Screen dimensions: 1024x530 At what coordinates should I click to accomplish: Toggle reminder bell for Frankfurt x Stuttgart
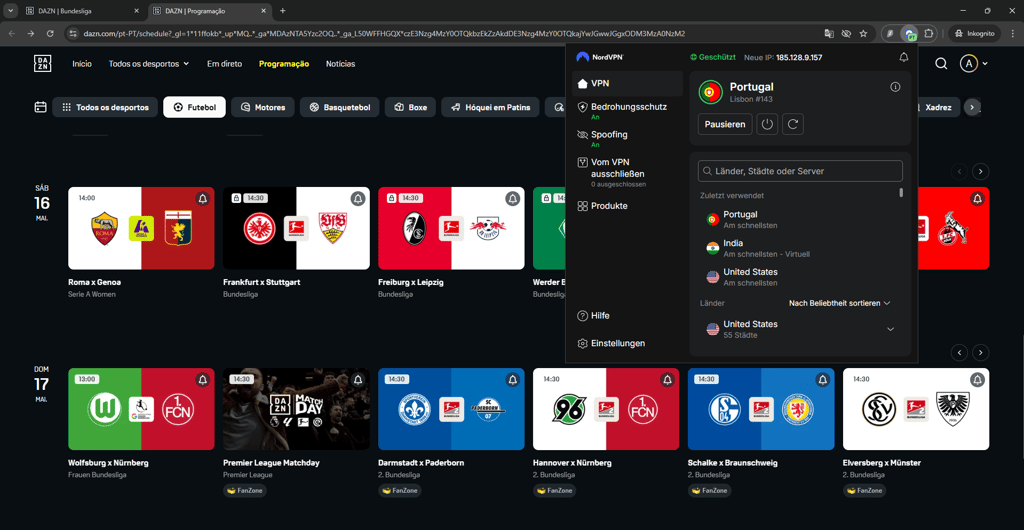357,198
